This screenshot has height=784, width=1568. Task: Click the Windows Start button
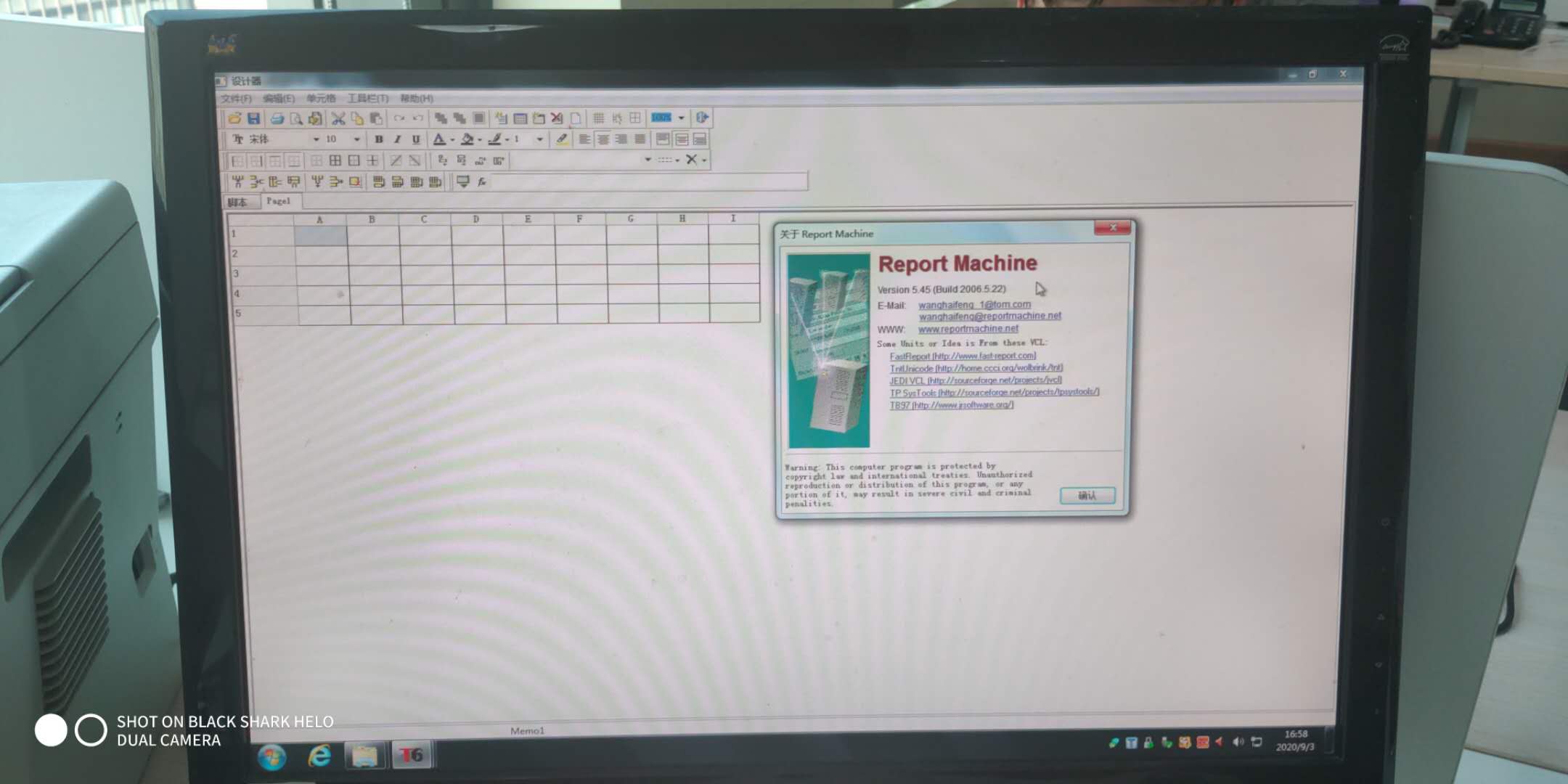coord(272,757)
